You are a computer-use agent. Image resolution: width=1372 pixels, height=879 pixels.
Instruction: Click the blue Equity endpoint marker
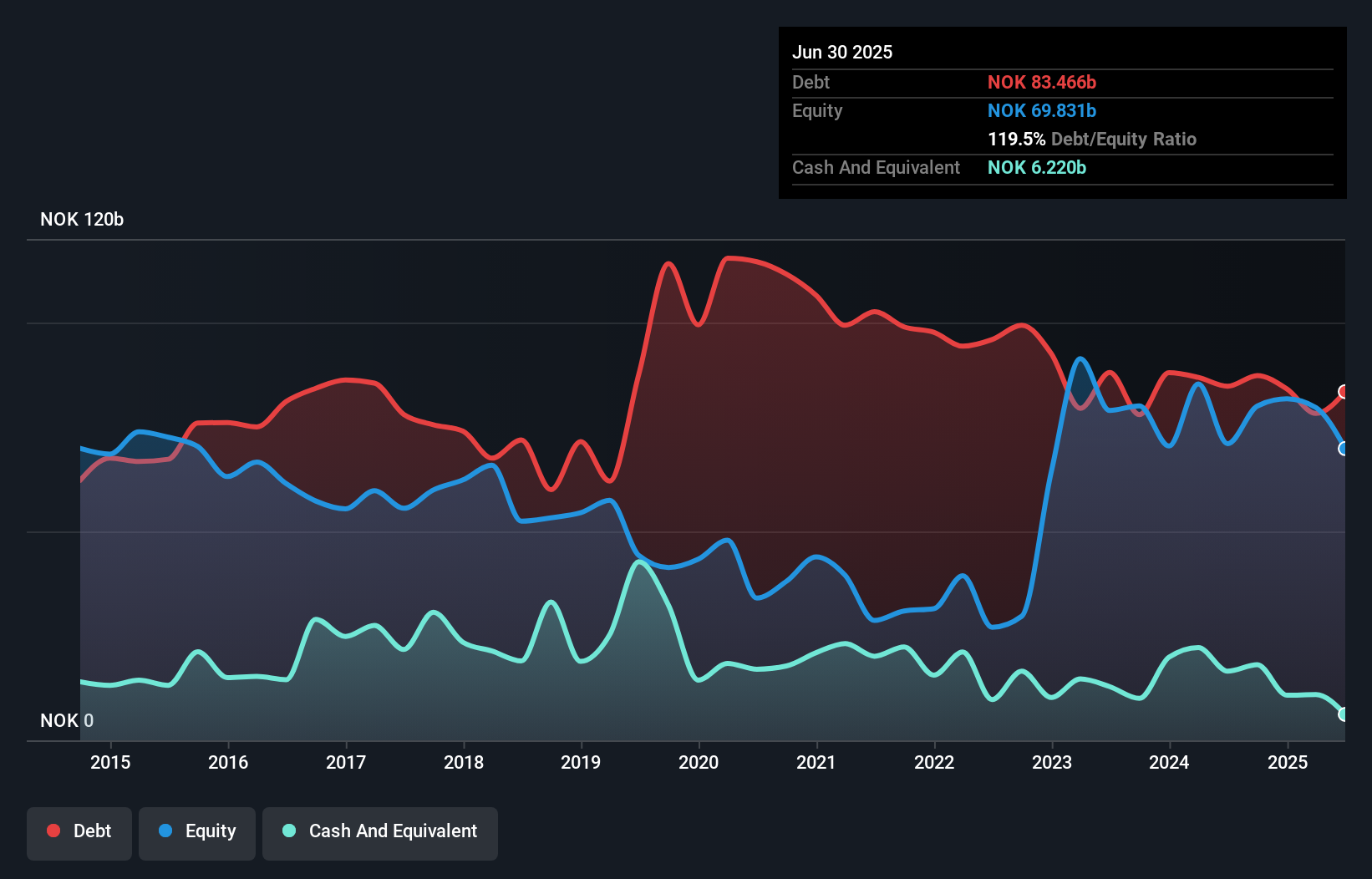point(1344,449)
